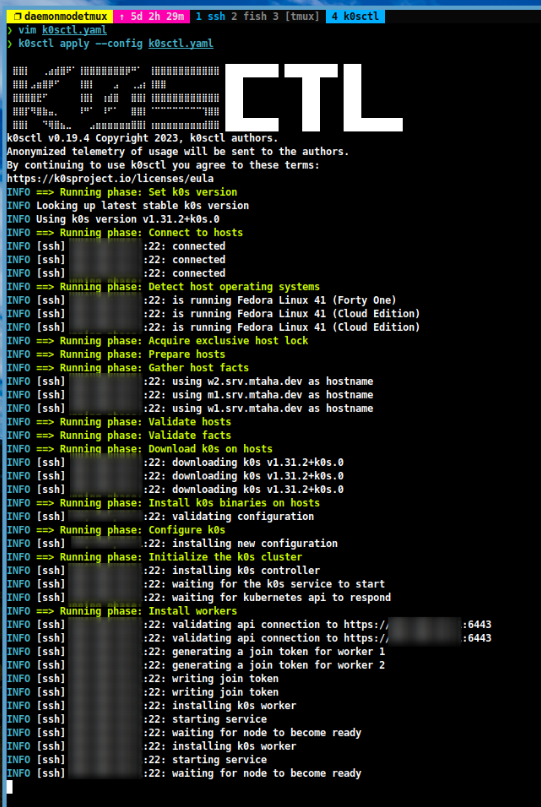Select 'Running phase: Set k0s version' line
Viewport: 541px width, 807px height.
coord(122,192)
